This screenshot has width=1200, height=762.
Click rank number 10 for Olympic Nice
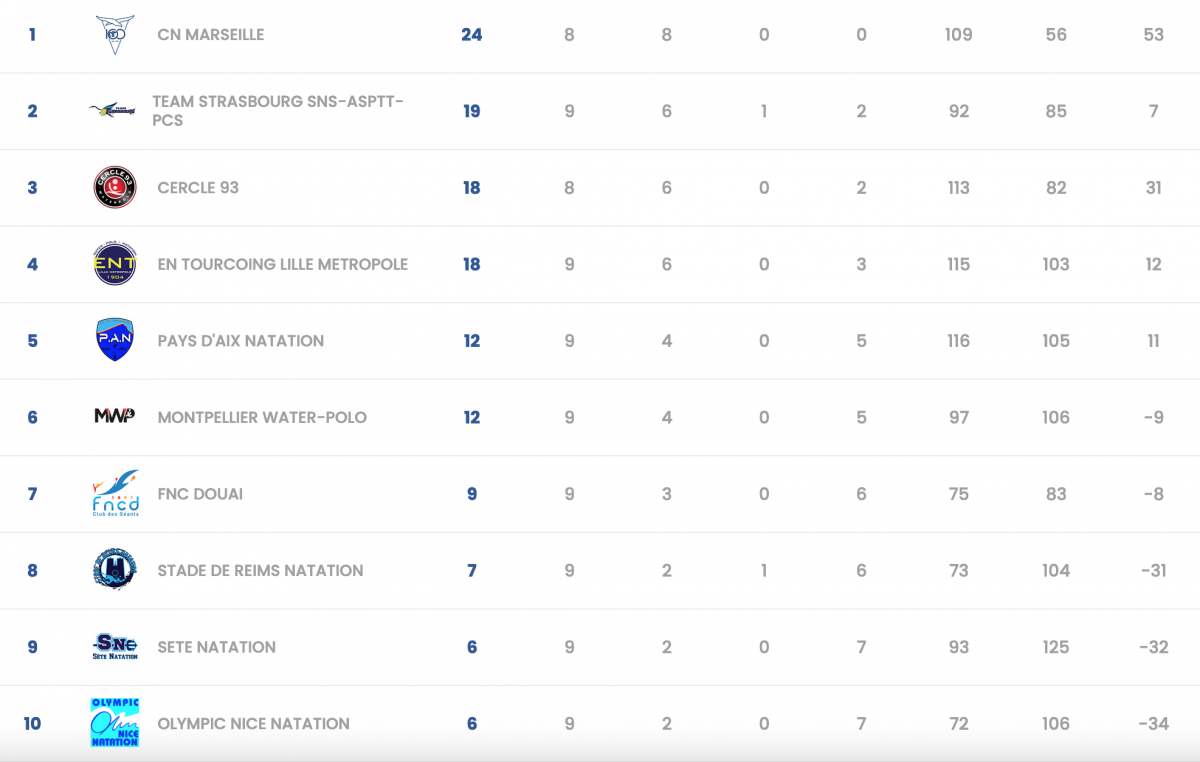[x=32, y=724]
